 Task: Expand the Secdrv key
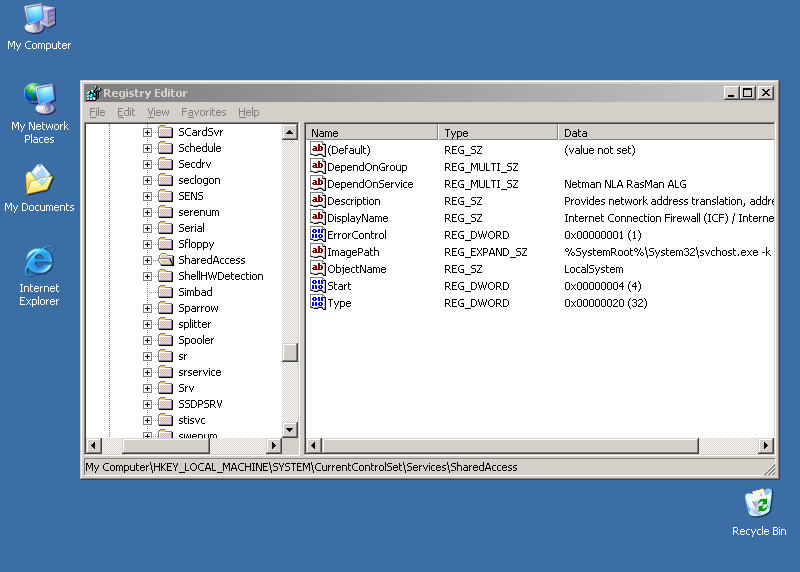[x=147, y=164]
